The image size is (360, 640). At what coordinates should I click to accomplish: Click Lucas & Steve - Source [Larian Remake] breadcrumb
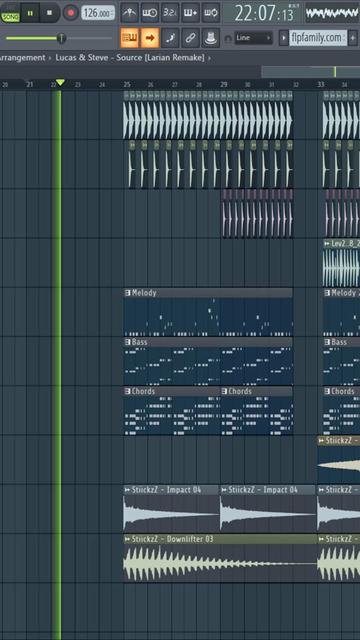coord(130,58)
